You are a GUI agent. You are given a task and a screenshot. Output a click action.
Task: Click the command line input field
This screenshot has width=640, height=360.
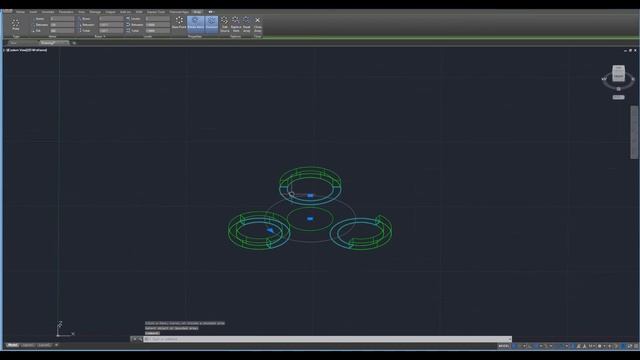(327, 339)
